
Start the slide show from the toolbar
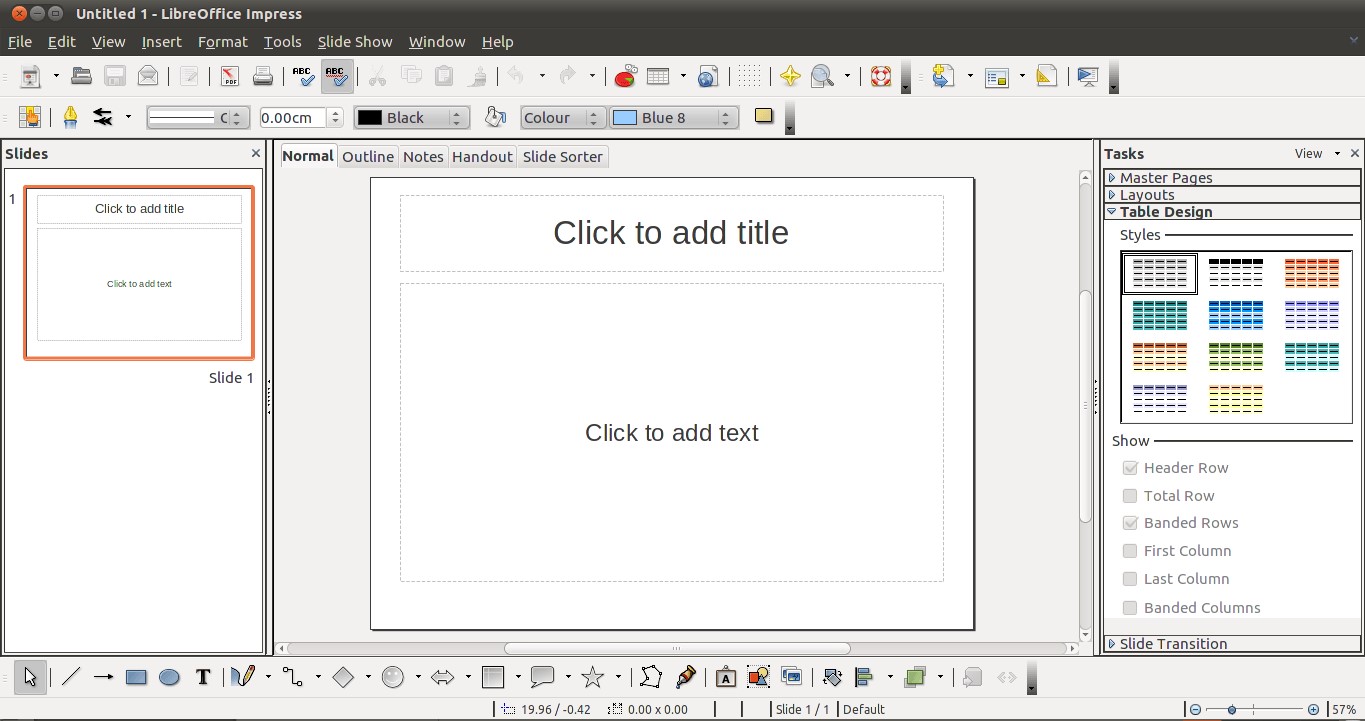point(1087,76)
